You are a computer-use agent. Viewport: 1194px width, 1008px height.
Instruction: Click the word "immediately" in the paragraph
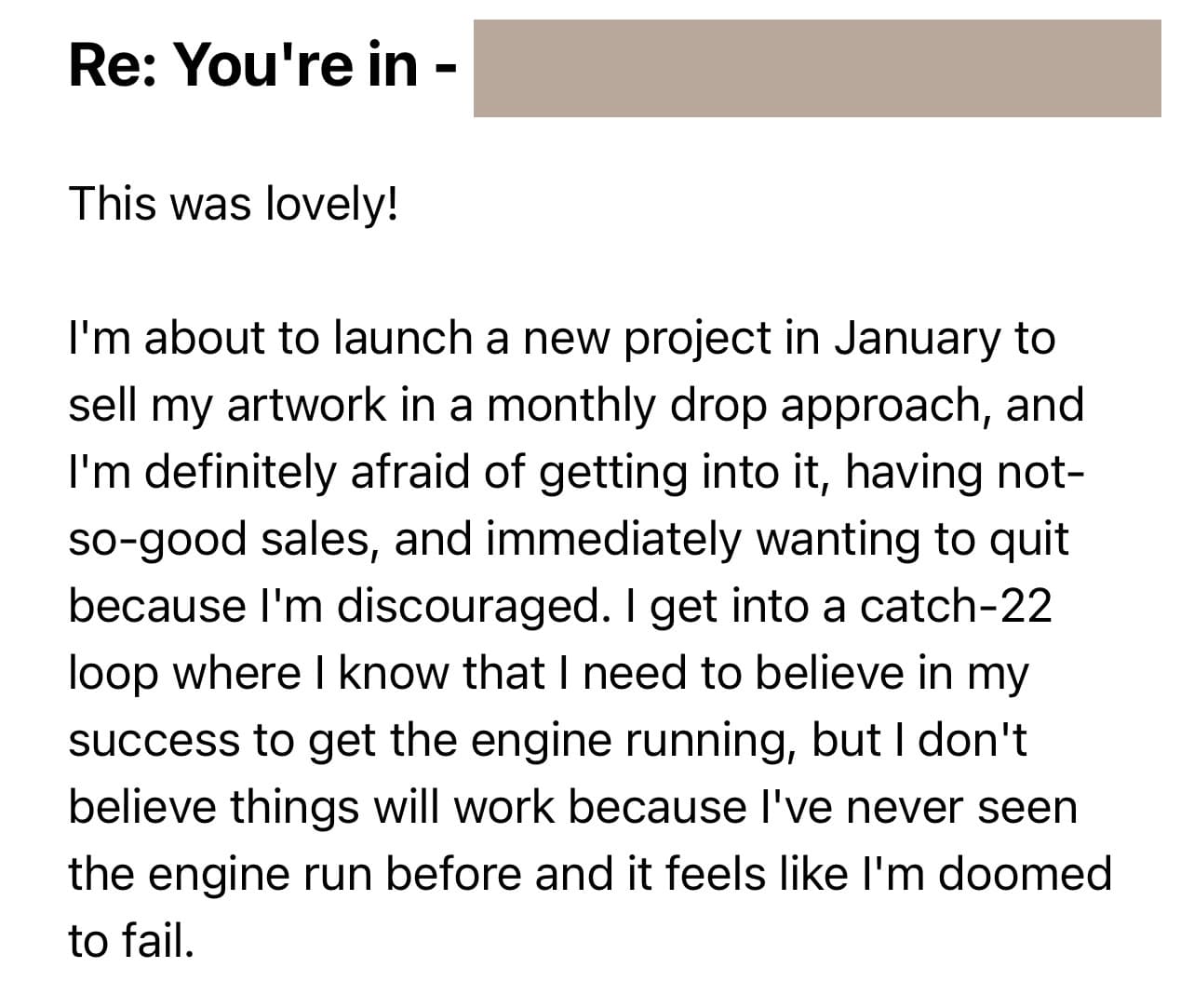coord(611,540)
